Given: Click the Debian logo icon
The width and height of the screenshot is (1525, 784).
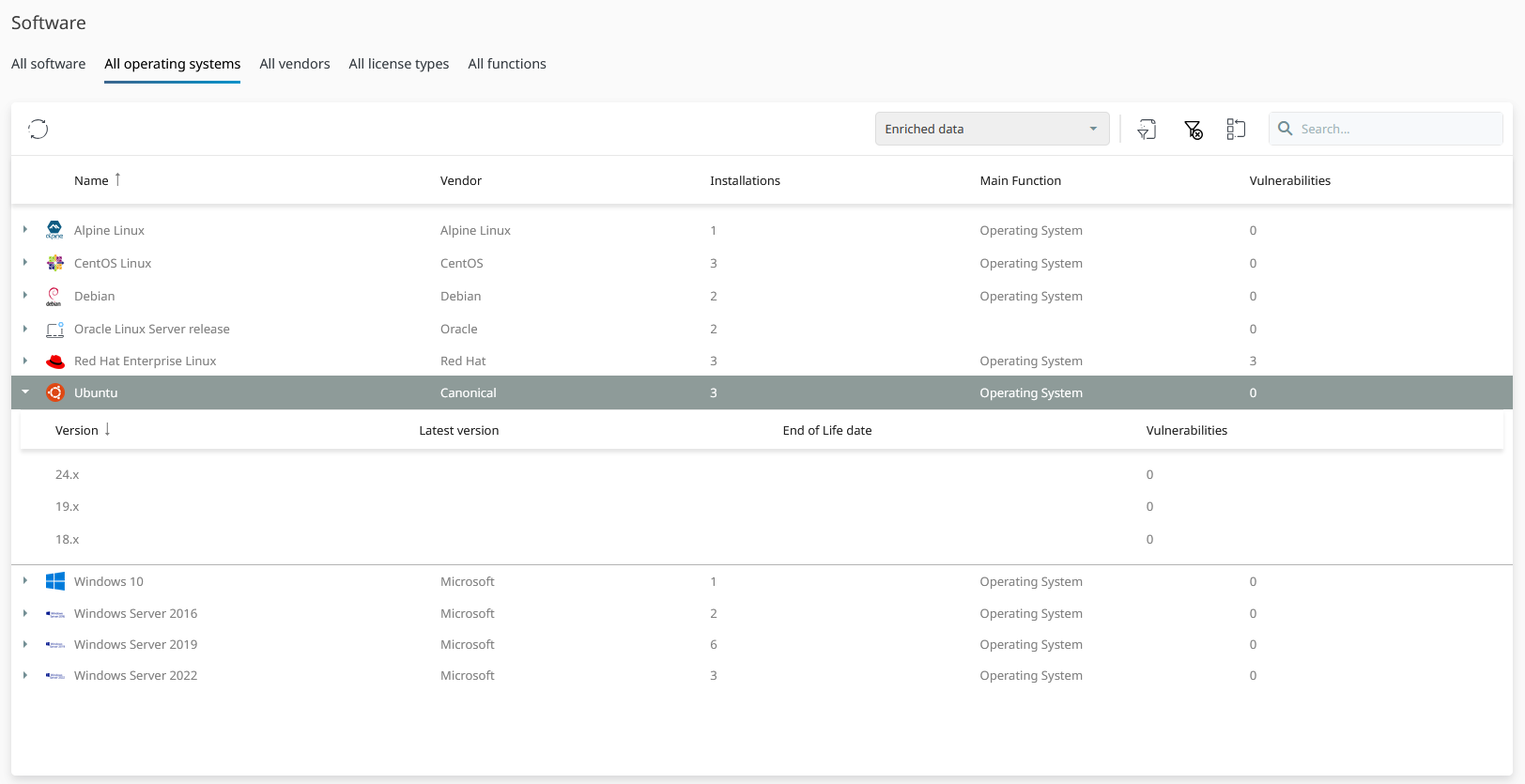Looking at the screenshot, I should [x=54, y=297].
